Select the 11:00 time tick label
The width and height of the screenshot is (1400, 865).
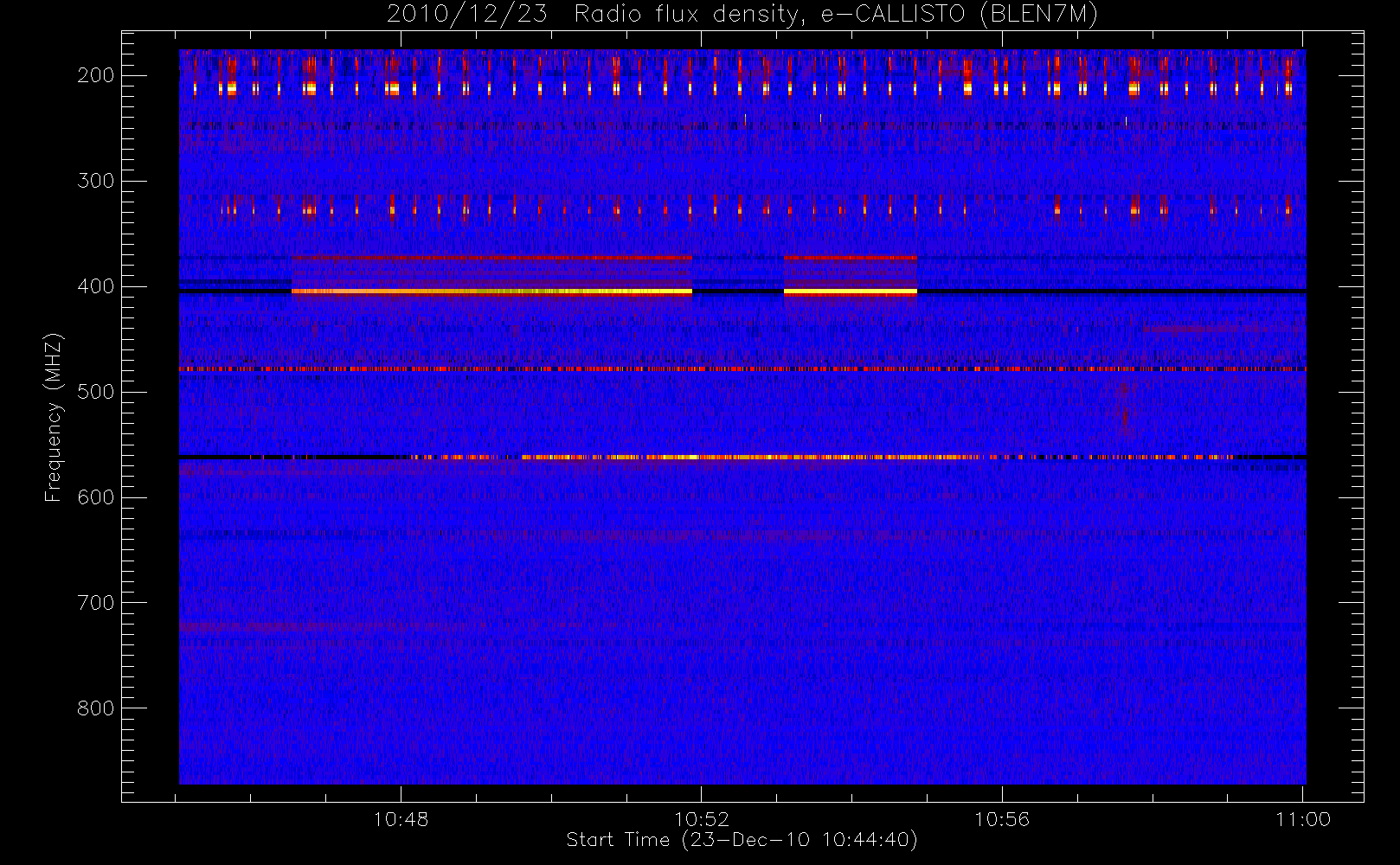(1302, 819)
